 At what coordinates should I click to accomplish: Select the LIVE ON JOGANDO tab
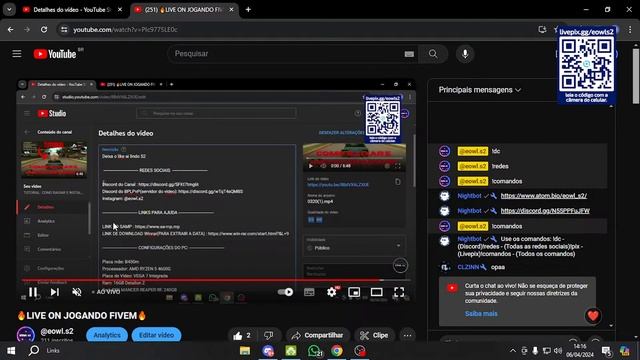coord(184,9)
